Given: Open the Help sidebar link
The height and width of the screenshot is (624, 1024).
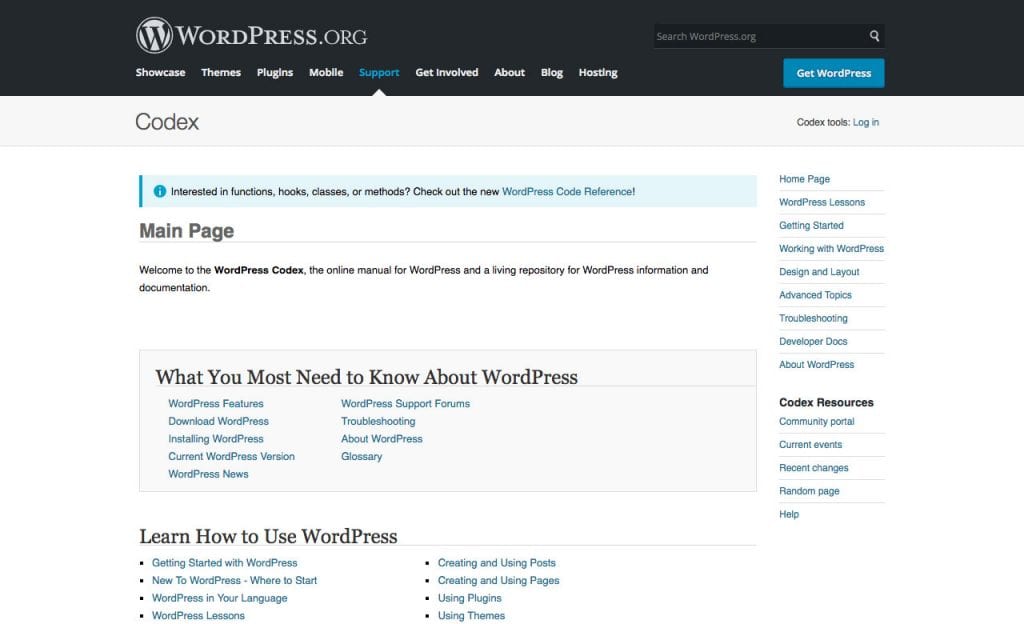Looking at the screenshot, I should click(788, 514).
